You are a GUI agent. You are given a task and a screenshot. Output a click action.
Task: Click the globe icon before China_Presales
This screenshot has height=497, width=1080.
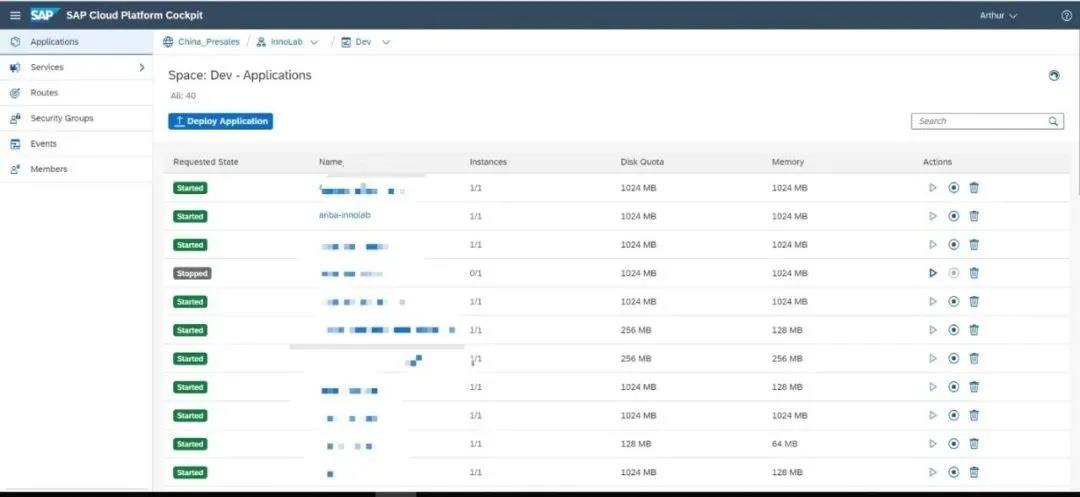tap(168, 42)
